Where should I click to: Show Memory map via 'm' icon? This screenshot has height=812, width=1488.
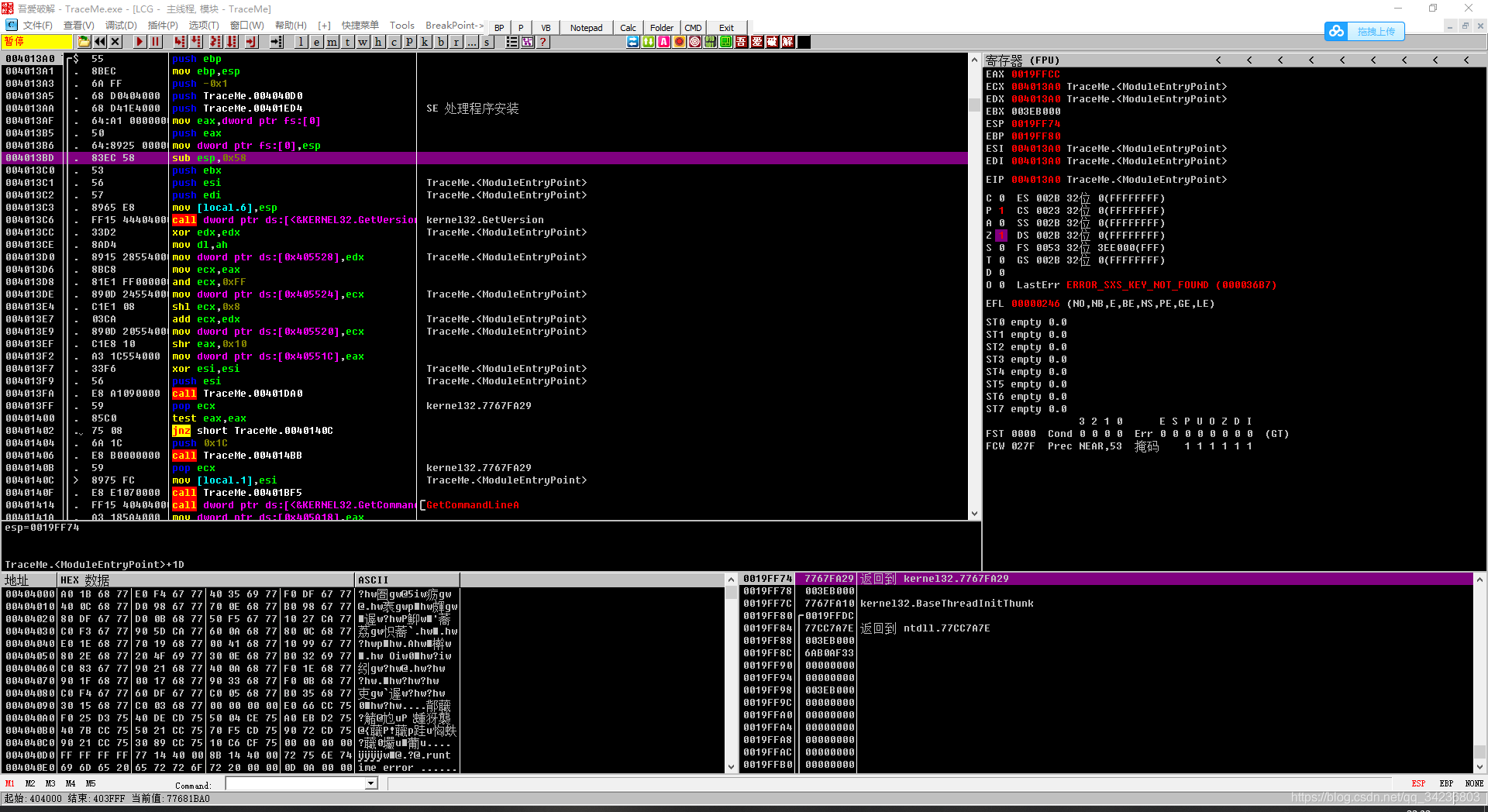coord(332,42)
